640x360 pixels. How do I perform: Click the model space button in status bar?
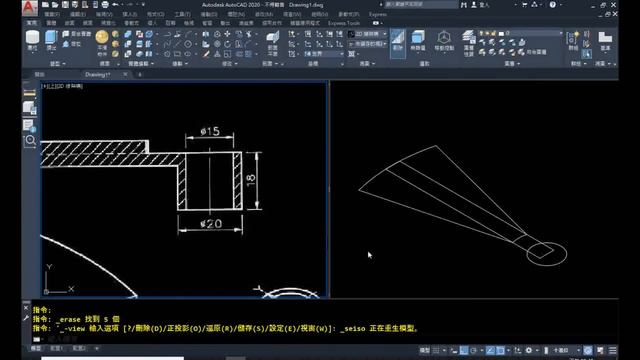424,350
